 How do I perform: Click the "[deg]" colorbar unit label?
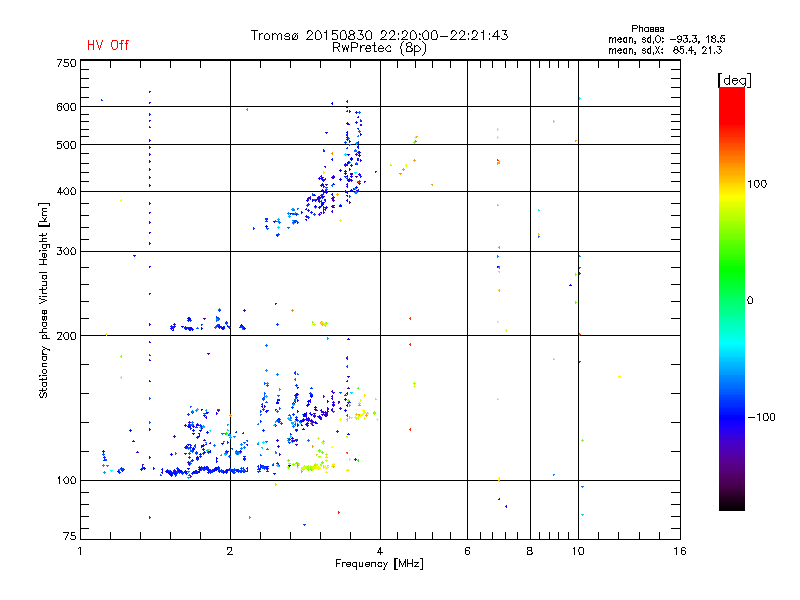tap(734, 80)
